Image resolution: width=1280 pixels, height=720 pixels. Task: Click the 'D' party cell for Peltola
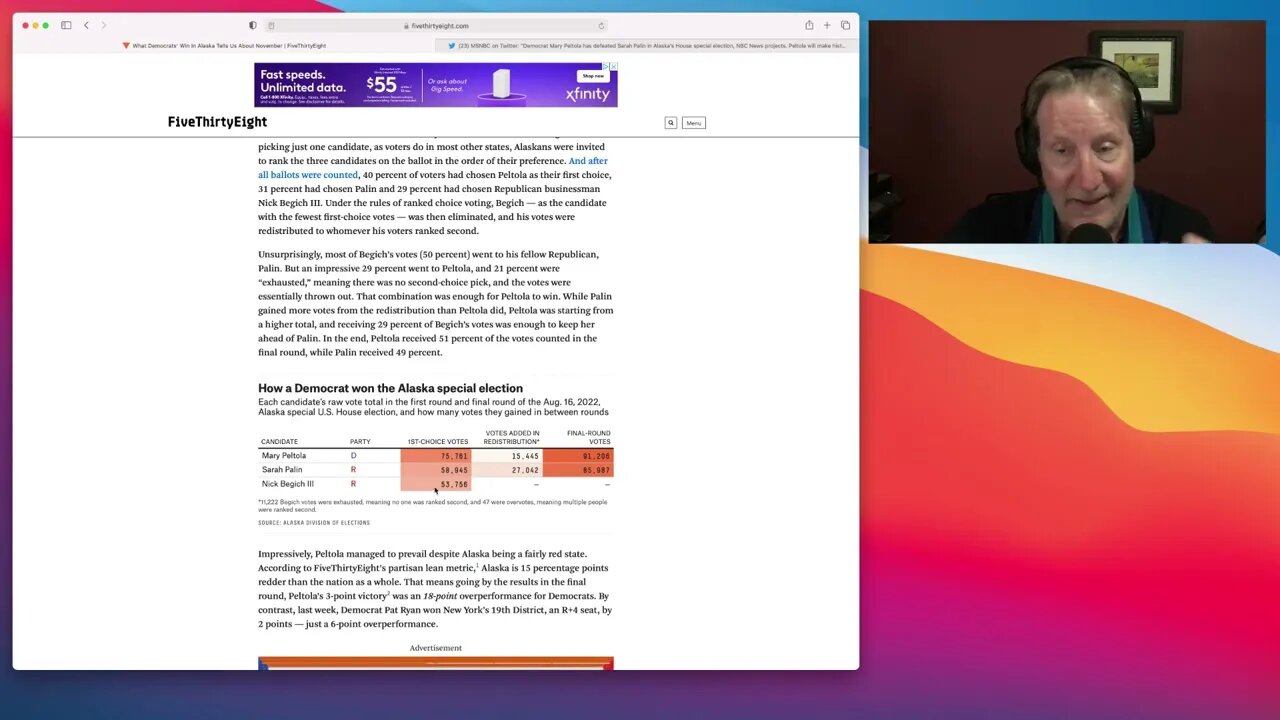point(353,456)
